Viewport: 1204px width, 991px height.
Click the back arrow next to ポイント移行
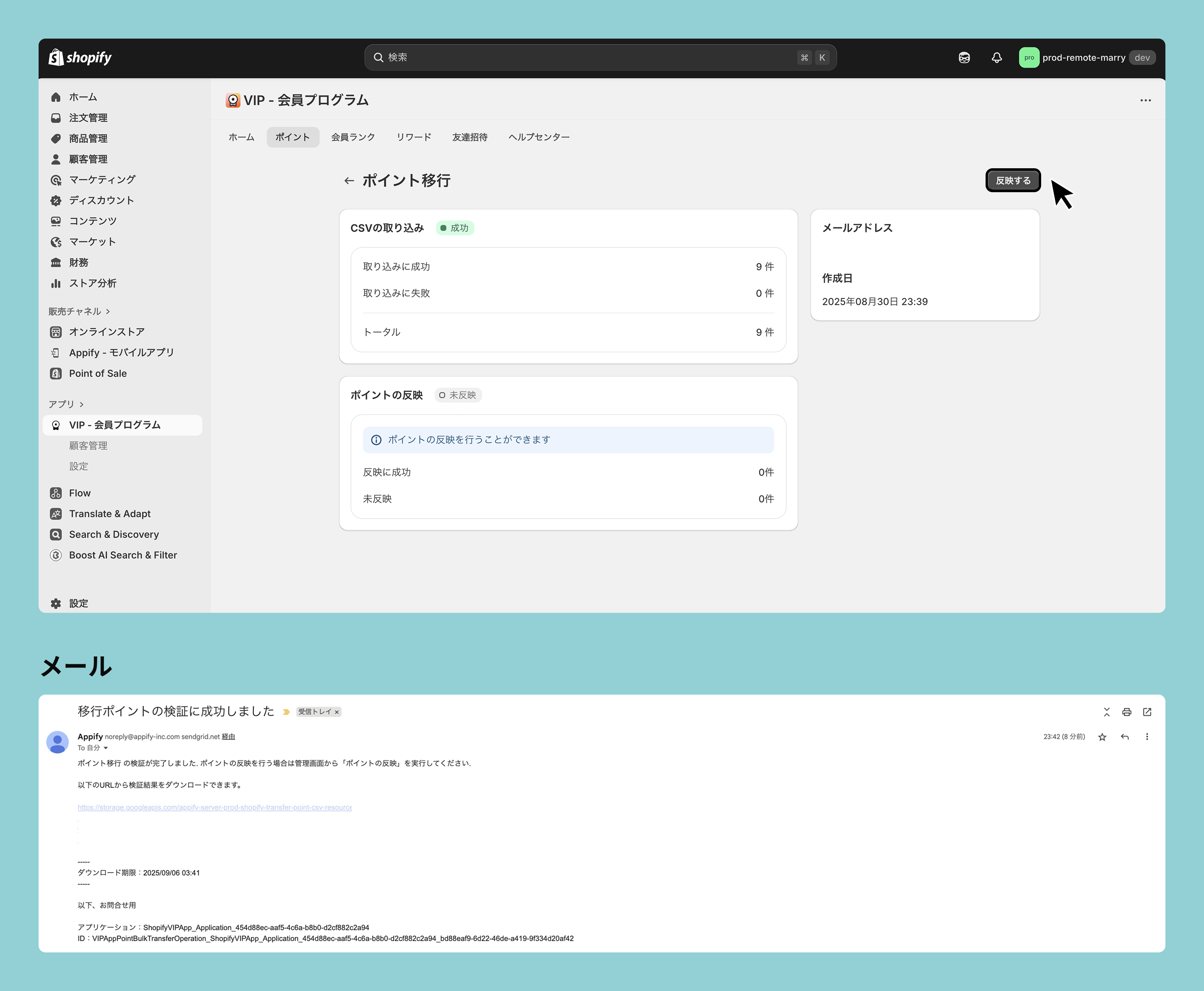(349, 181)
